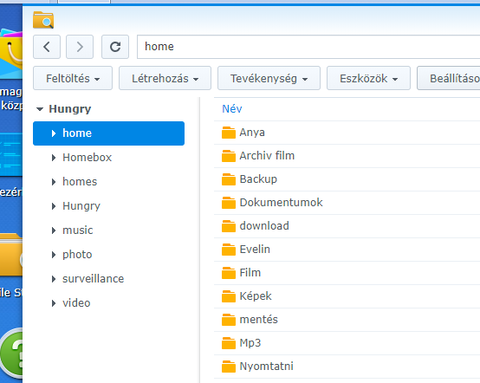This screenshot has width=480, height=383.
Task: Click the File Station folder search icon
Action: click(43, 20)
